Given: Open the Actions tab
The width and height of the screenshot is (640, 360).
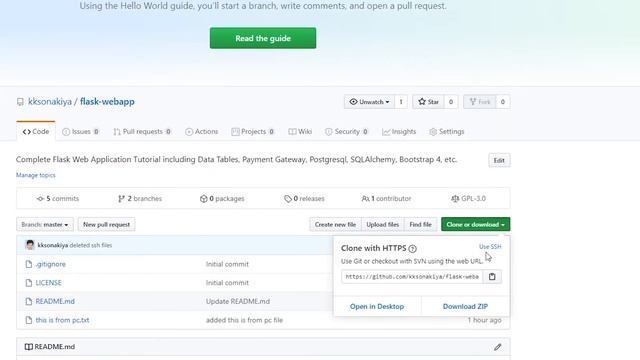Looking at the screenshot, I should tap(201, 131).
